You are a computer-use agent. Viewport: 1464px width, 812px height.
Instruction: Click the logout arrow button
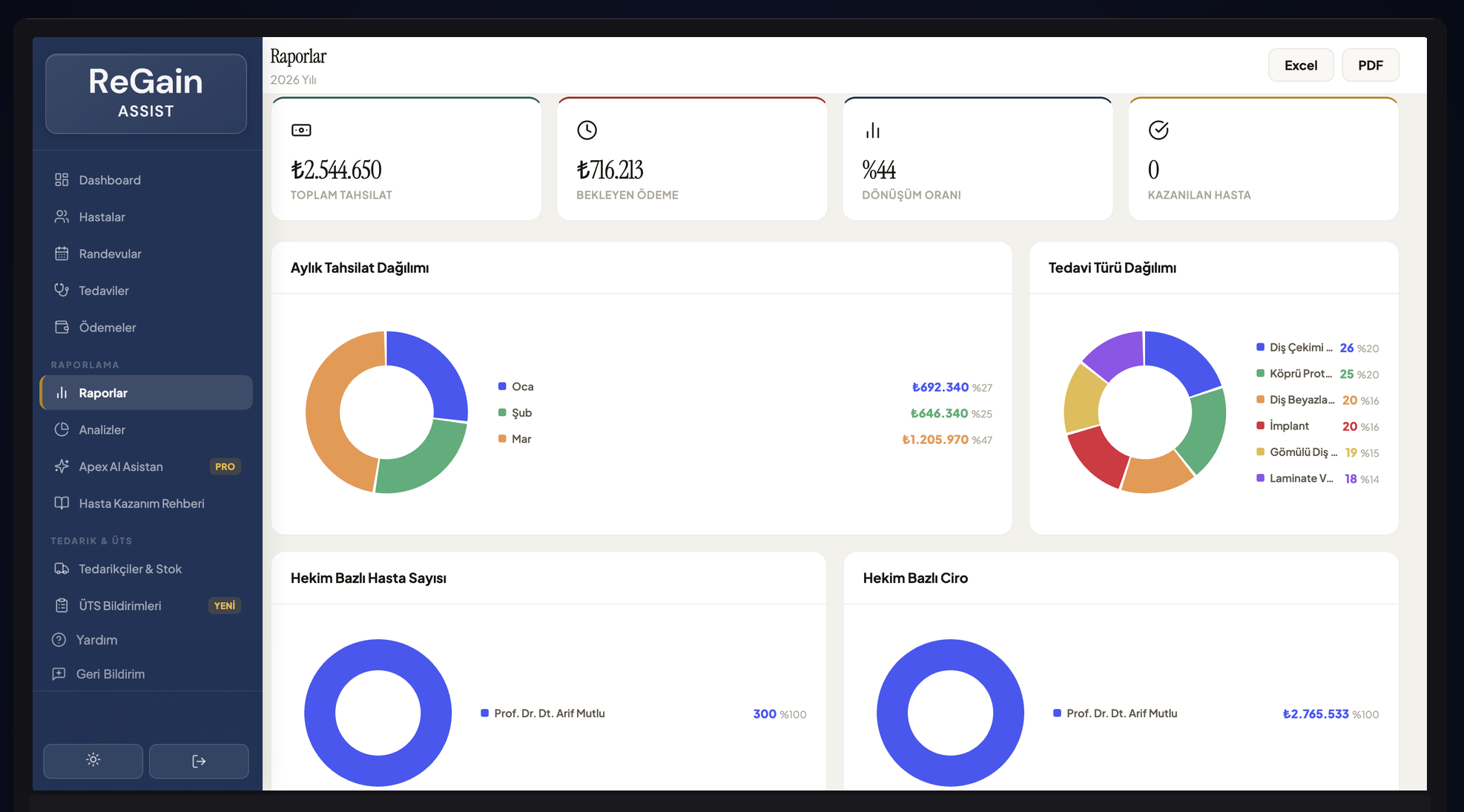pyautogui.click(x=199, y=761)
